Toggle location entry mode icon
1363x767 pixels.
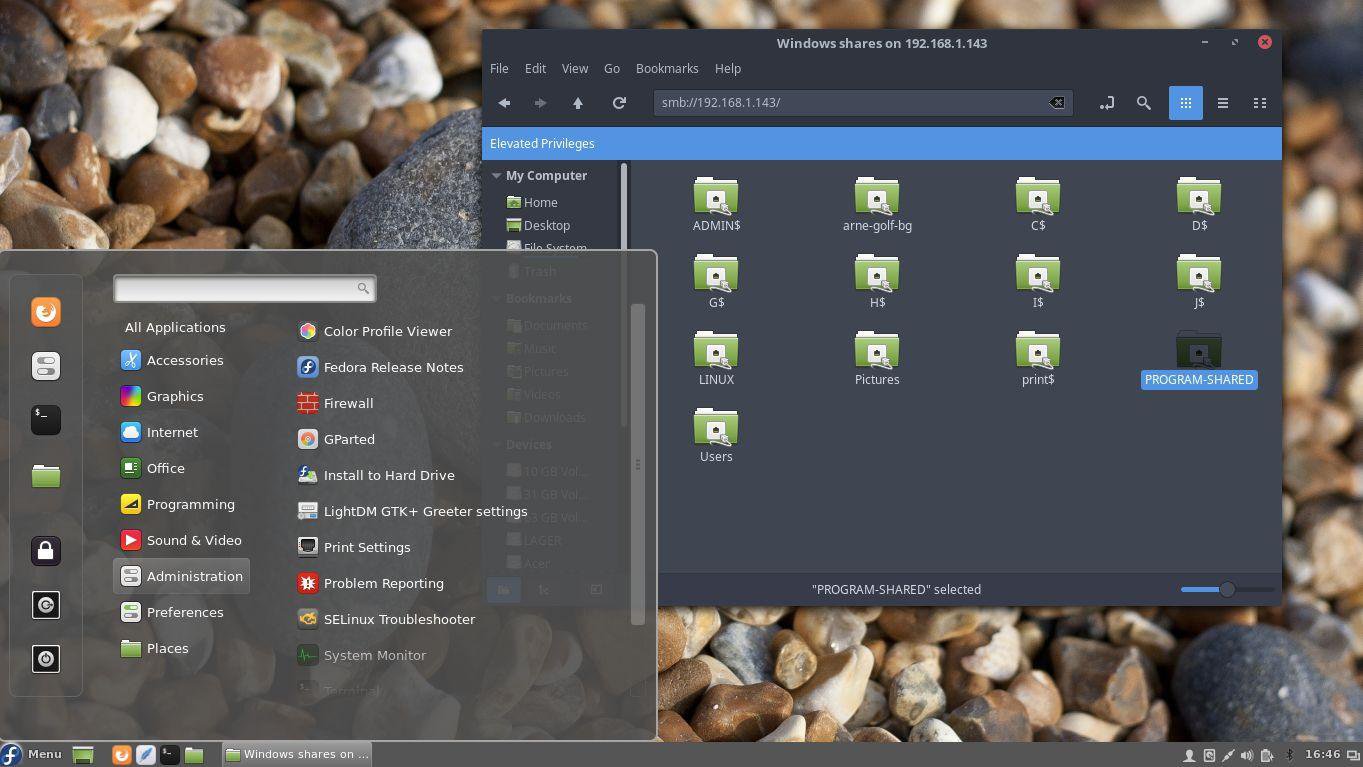pyautogui.click(x=1107, y=103)
